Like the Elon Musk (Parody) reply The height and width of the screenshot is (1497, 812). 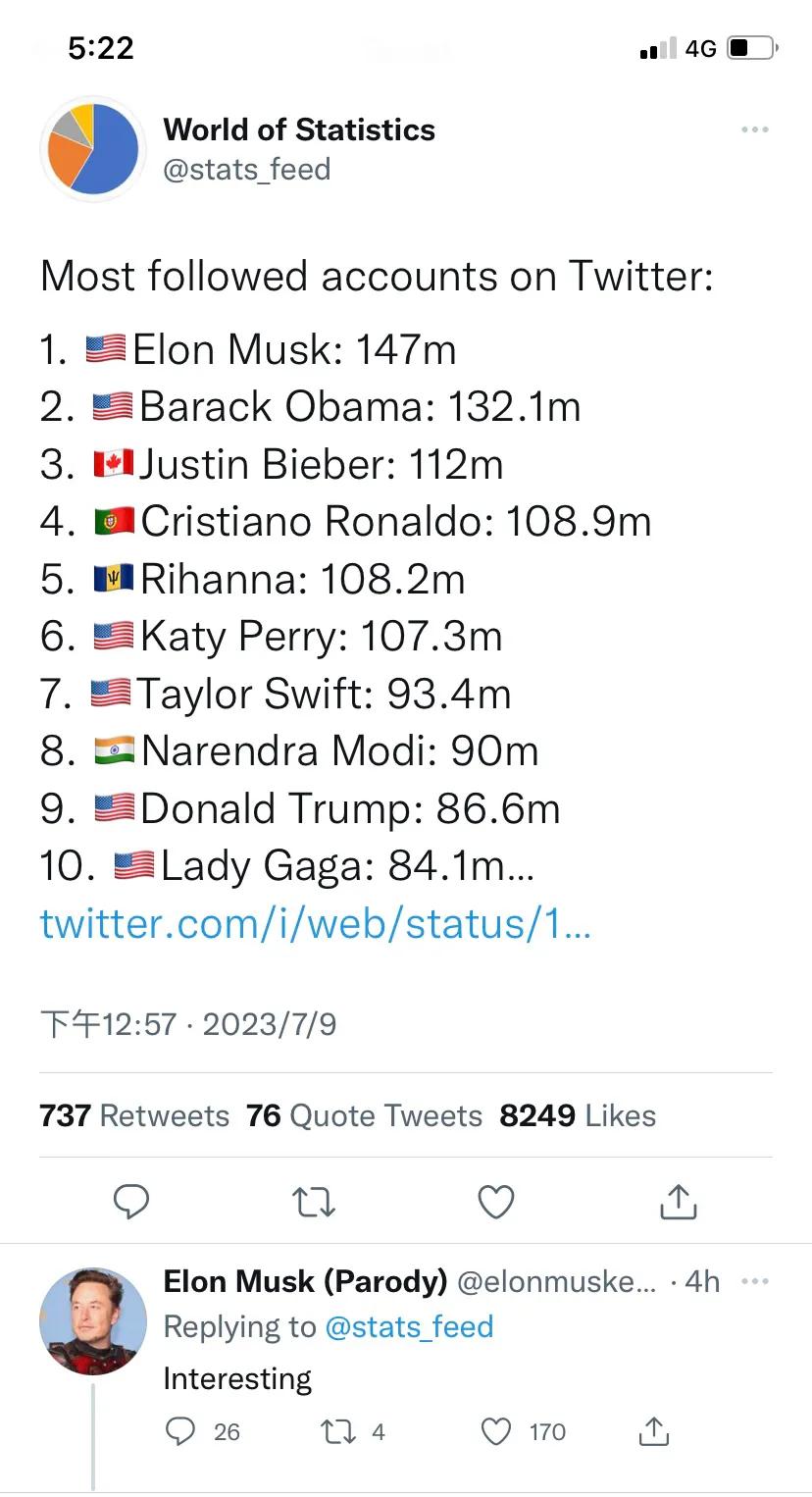coord(498,1432)
